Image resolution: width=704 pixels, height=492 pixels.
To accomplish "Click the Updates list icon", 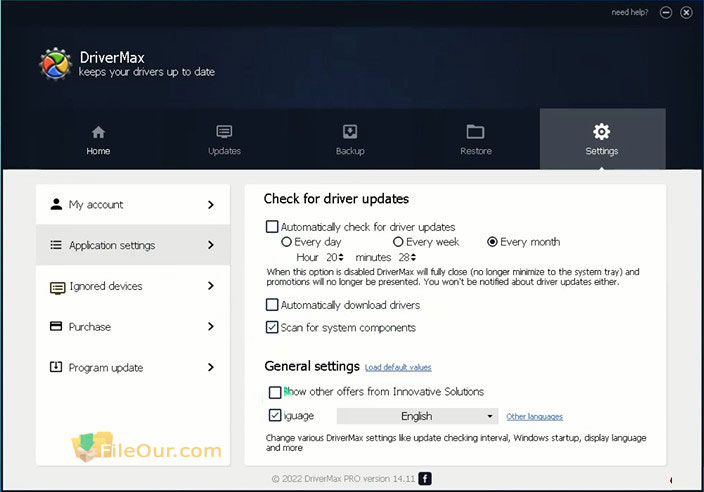I will pos(224,132).
